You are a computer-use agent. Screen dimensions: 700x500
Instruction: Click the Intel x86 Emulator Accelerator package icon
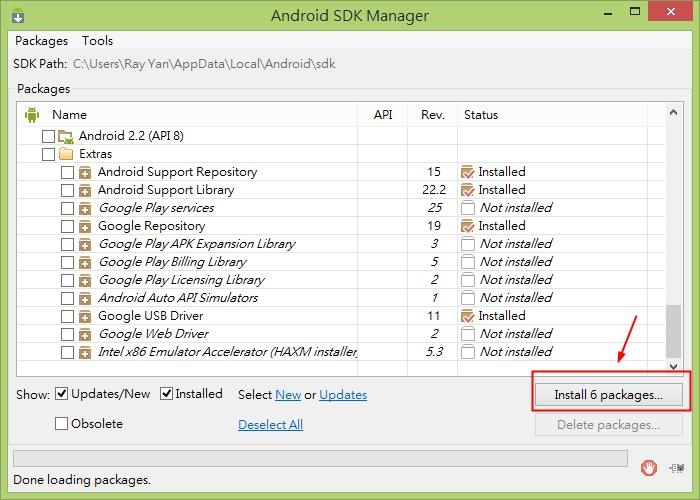click(x=85, y=352)
